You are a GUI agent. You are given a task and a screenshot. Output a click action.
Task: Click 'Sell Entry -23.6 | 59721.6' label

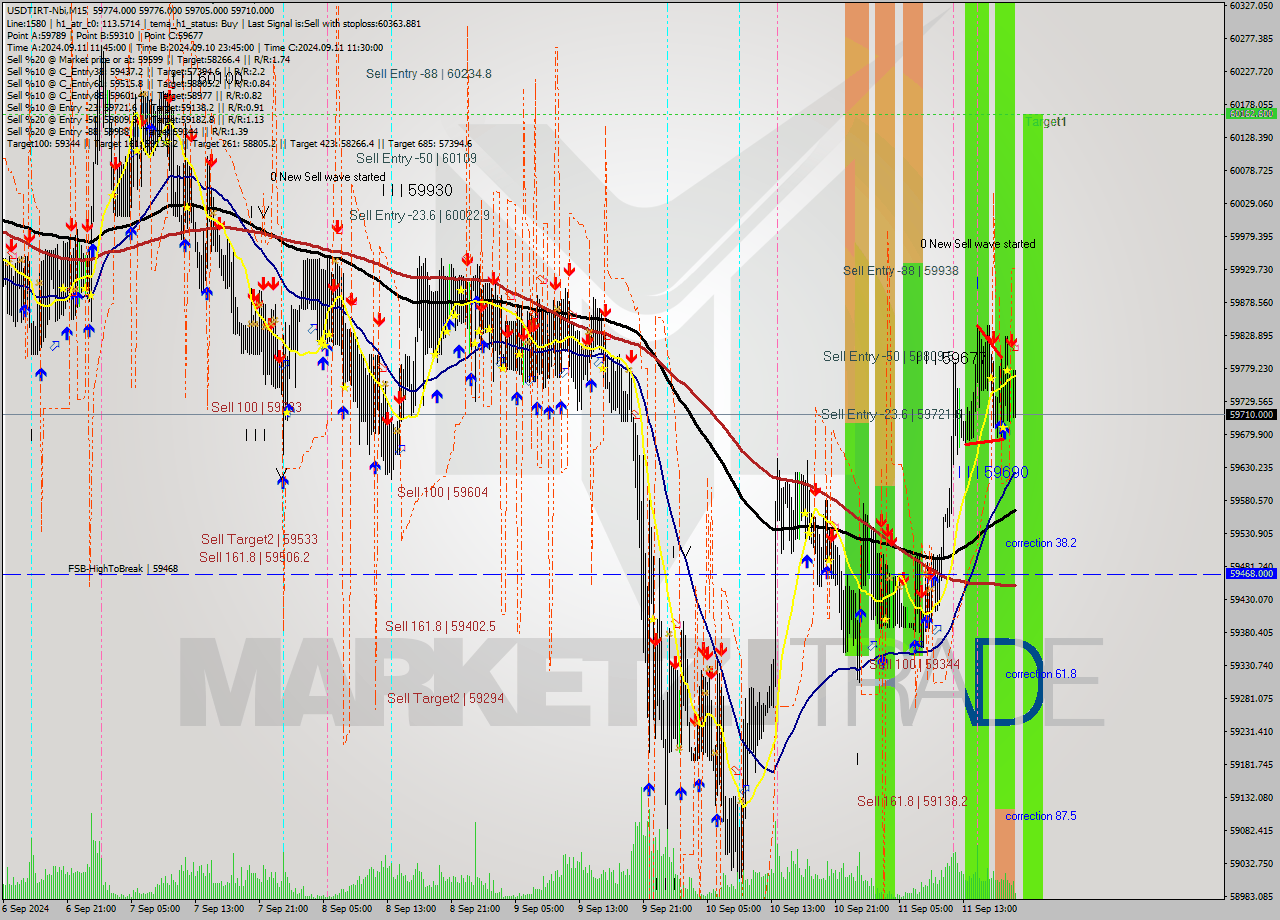click(x=892, y=414)
